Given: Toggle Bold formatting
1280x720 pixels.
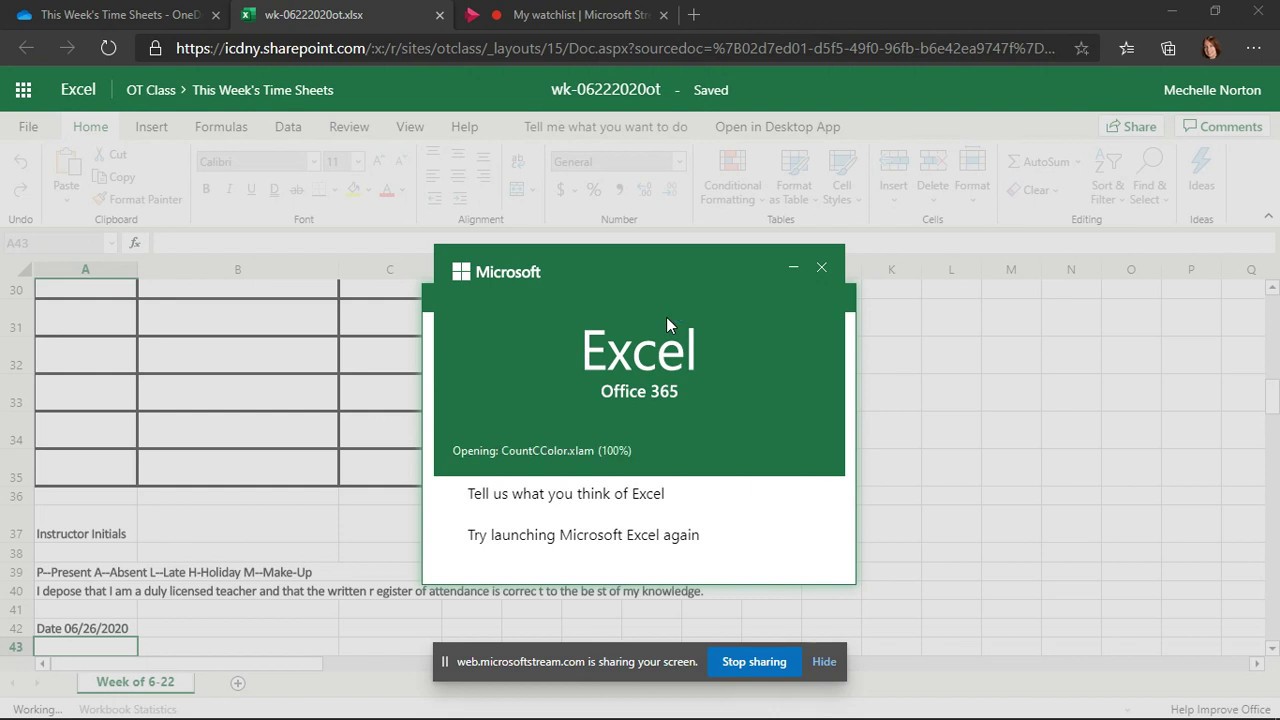Looking at the screenshot, I should [x=206, y=190].
